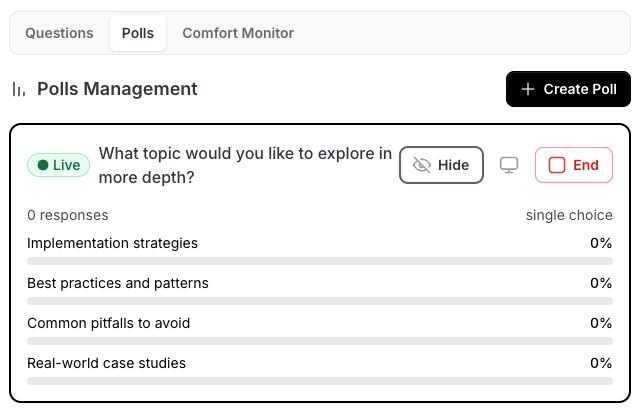Click the poll question text

[245, 165]
